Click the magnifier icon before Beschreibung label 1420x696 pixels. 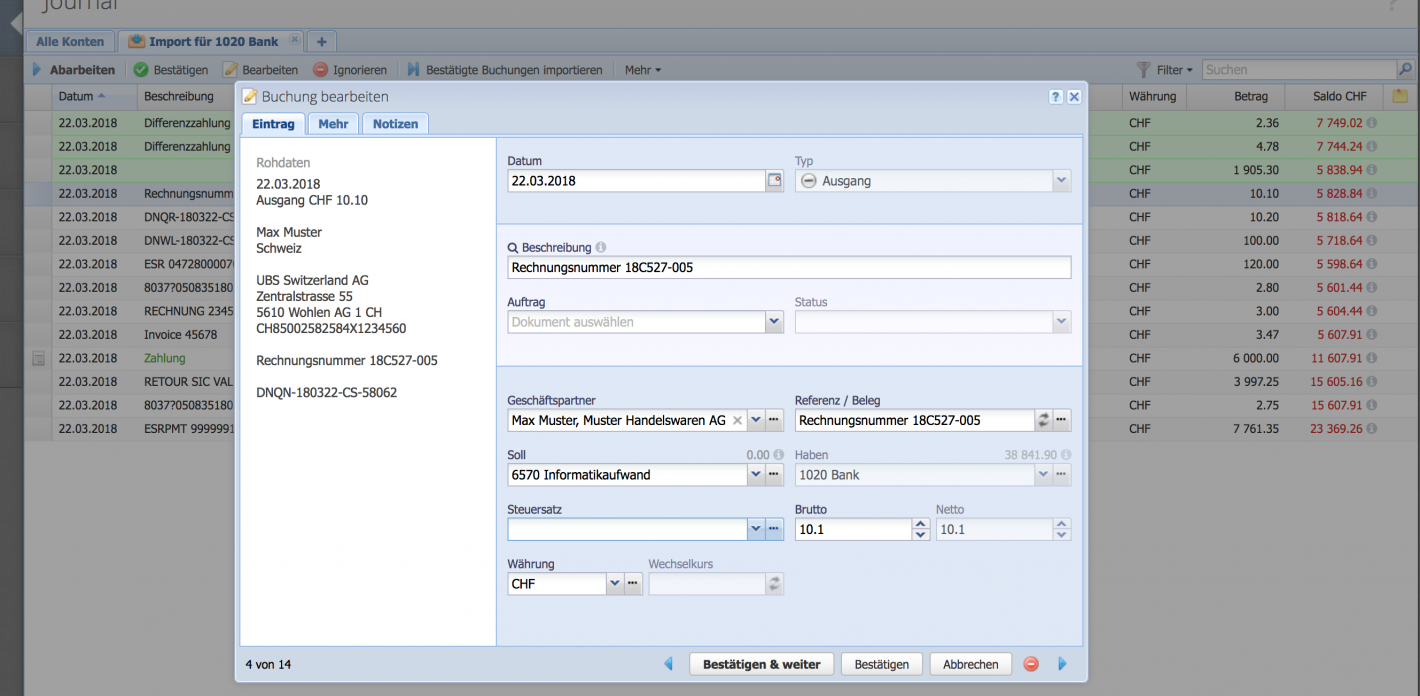[513, 247]
